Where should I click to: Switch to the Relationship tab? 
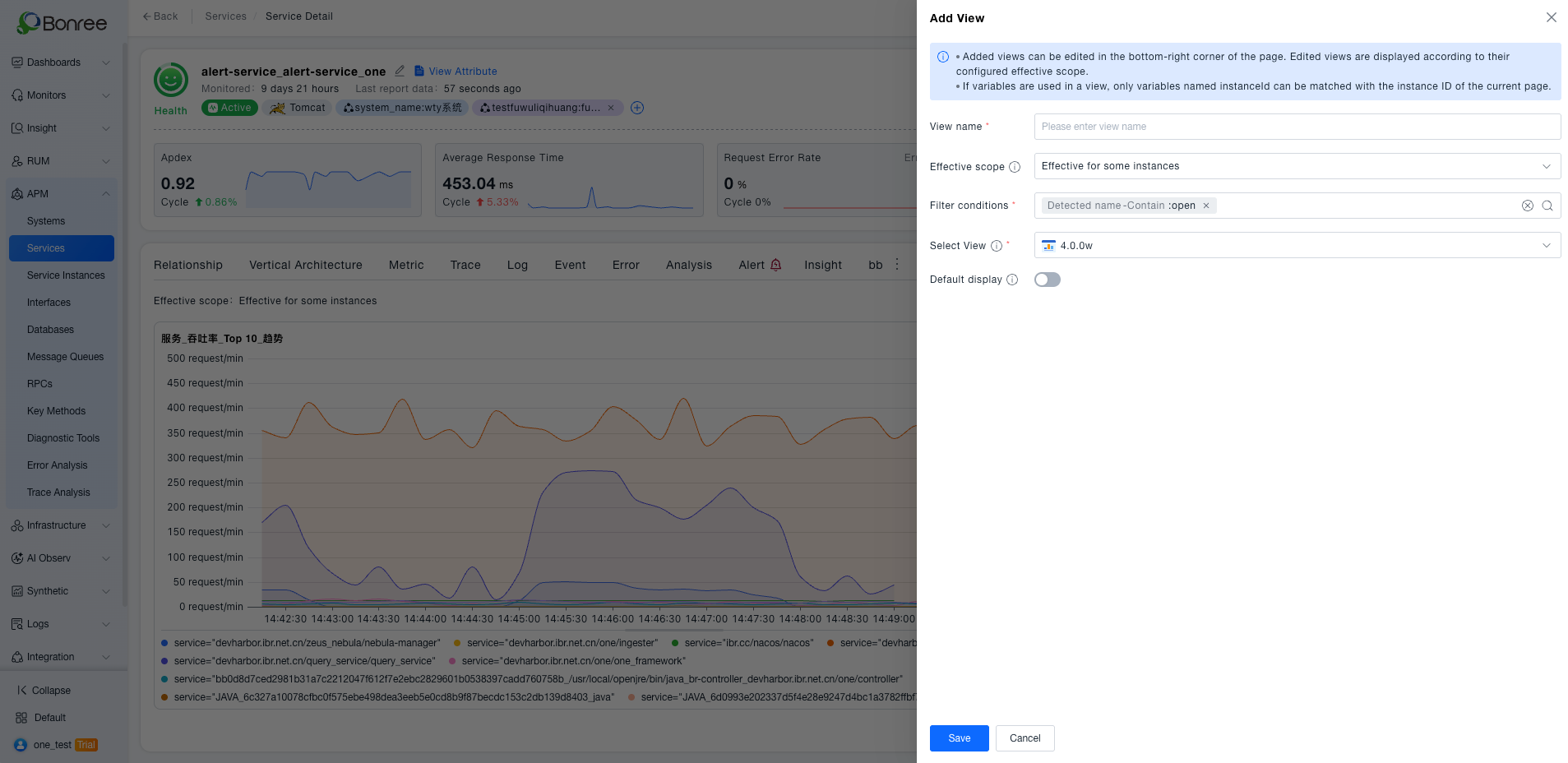coord(188,265)
